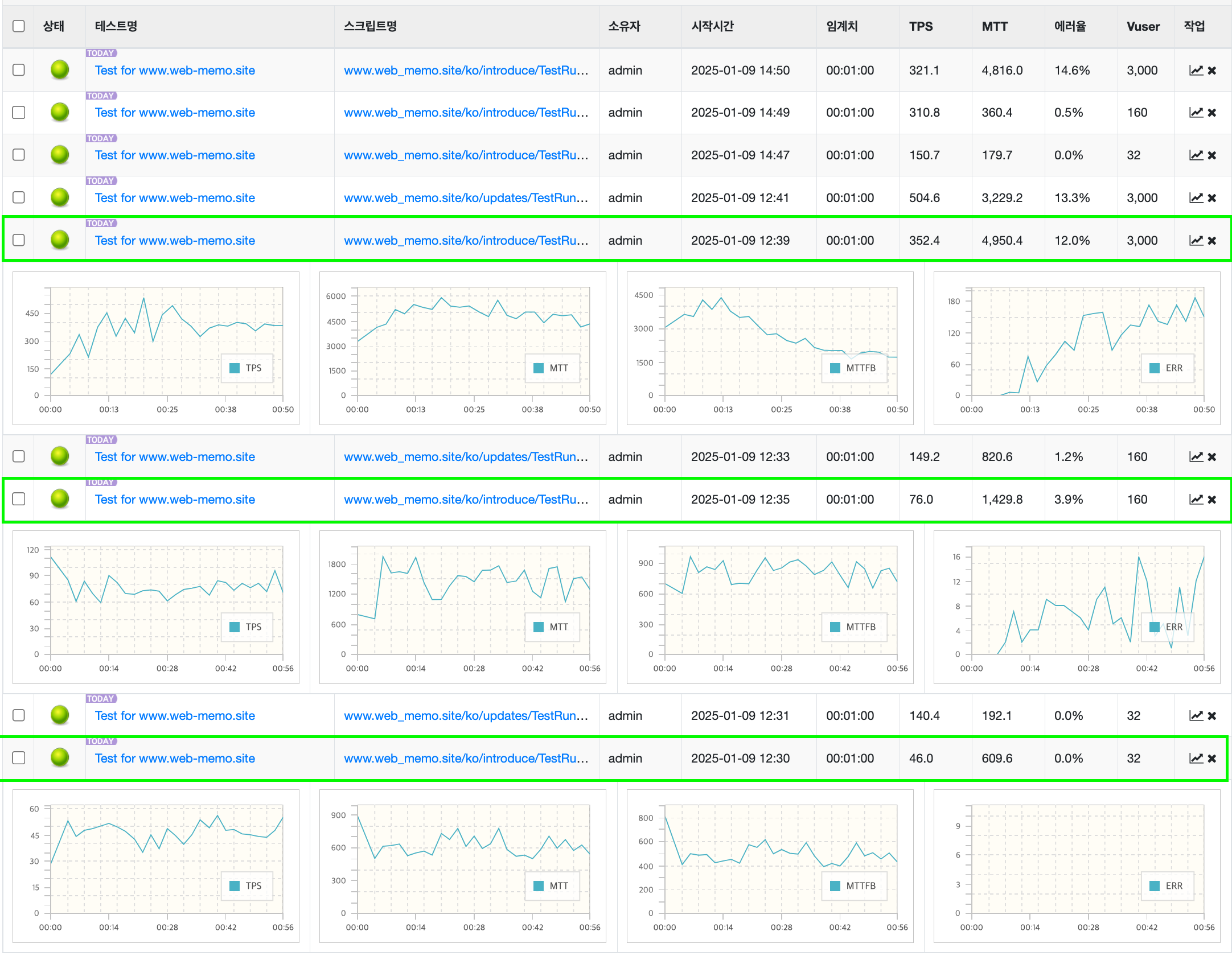
Task: Check the box for the 14:50 test
Action: pyautogui.click(x=19, y=70)
